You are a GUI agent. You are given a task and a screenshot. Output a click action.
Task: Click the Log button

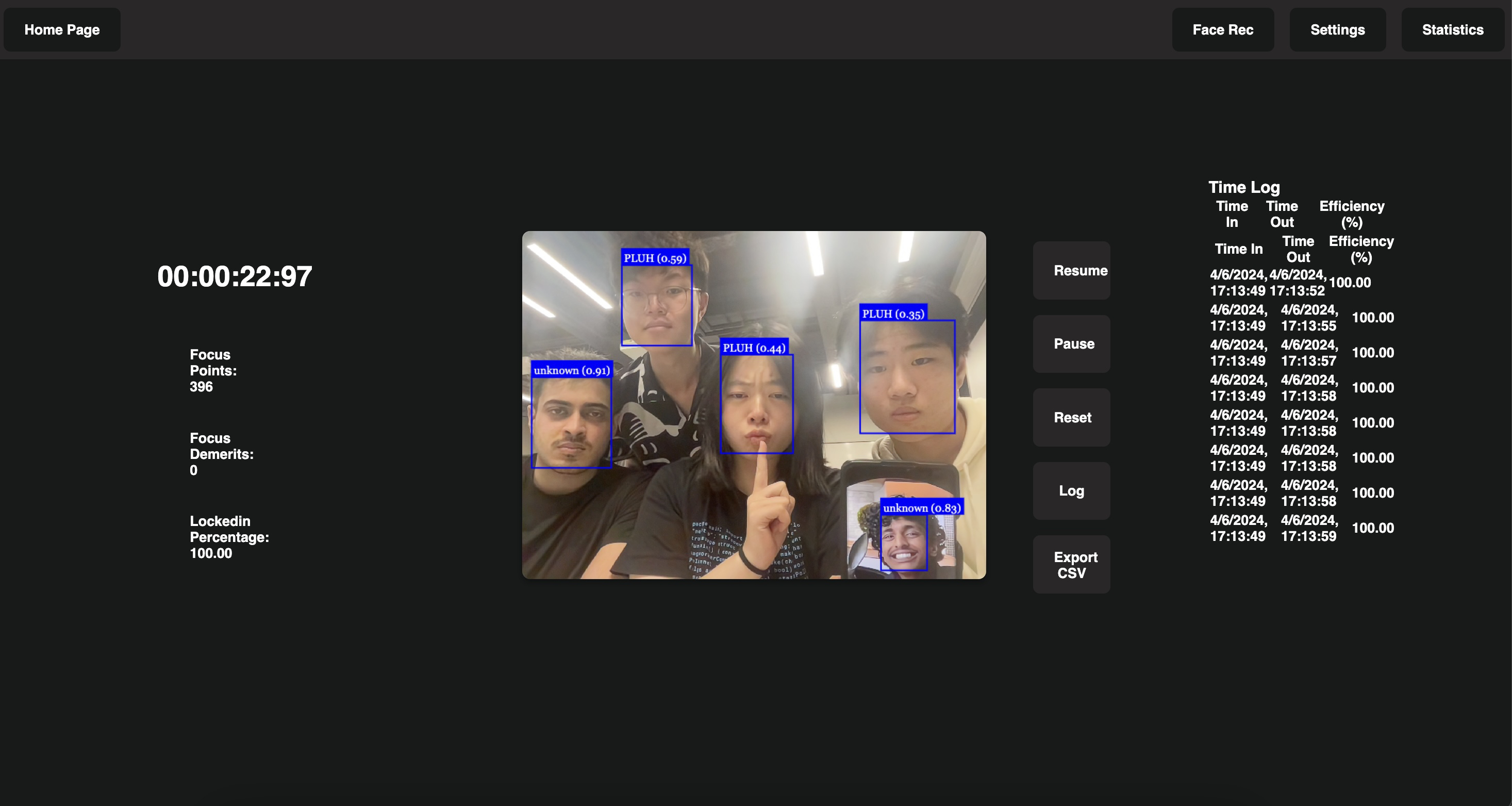(x=1071, y=491)
